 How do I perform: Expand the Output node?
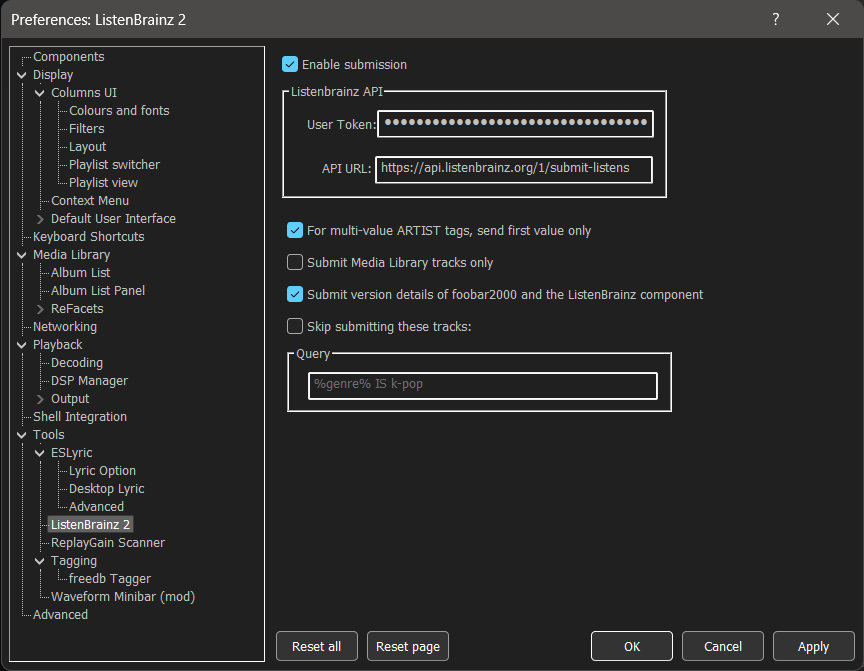click(40, 399)
